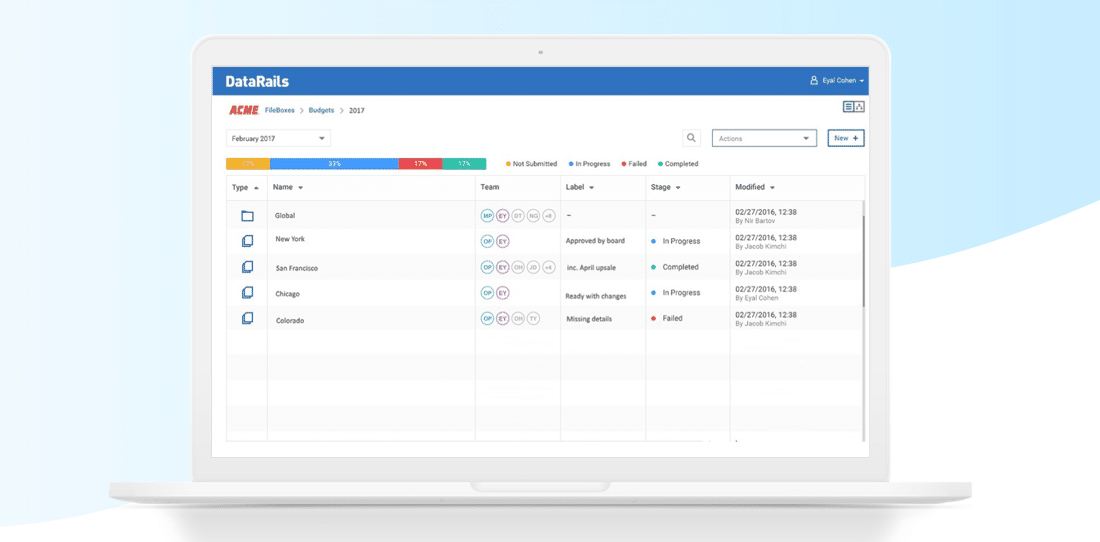Show +4 more members in San Francisco row

coord(549,267)
